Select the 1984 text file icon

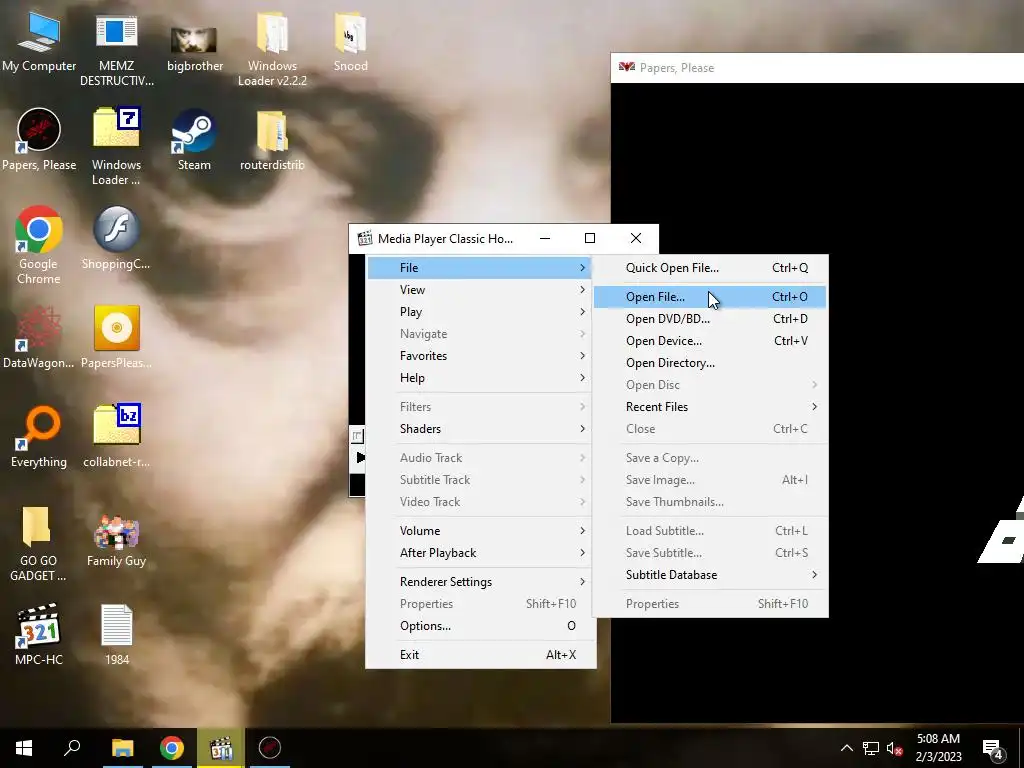117,635
